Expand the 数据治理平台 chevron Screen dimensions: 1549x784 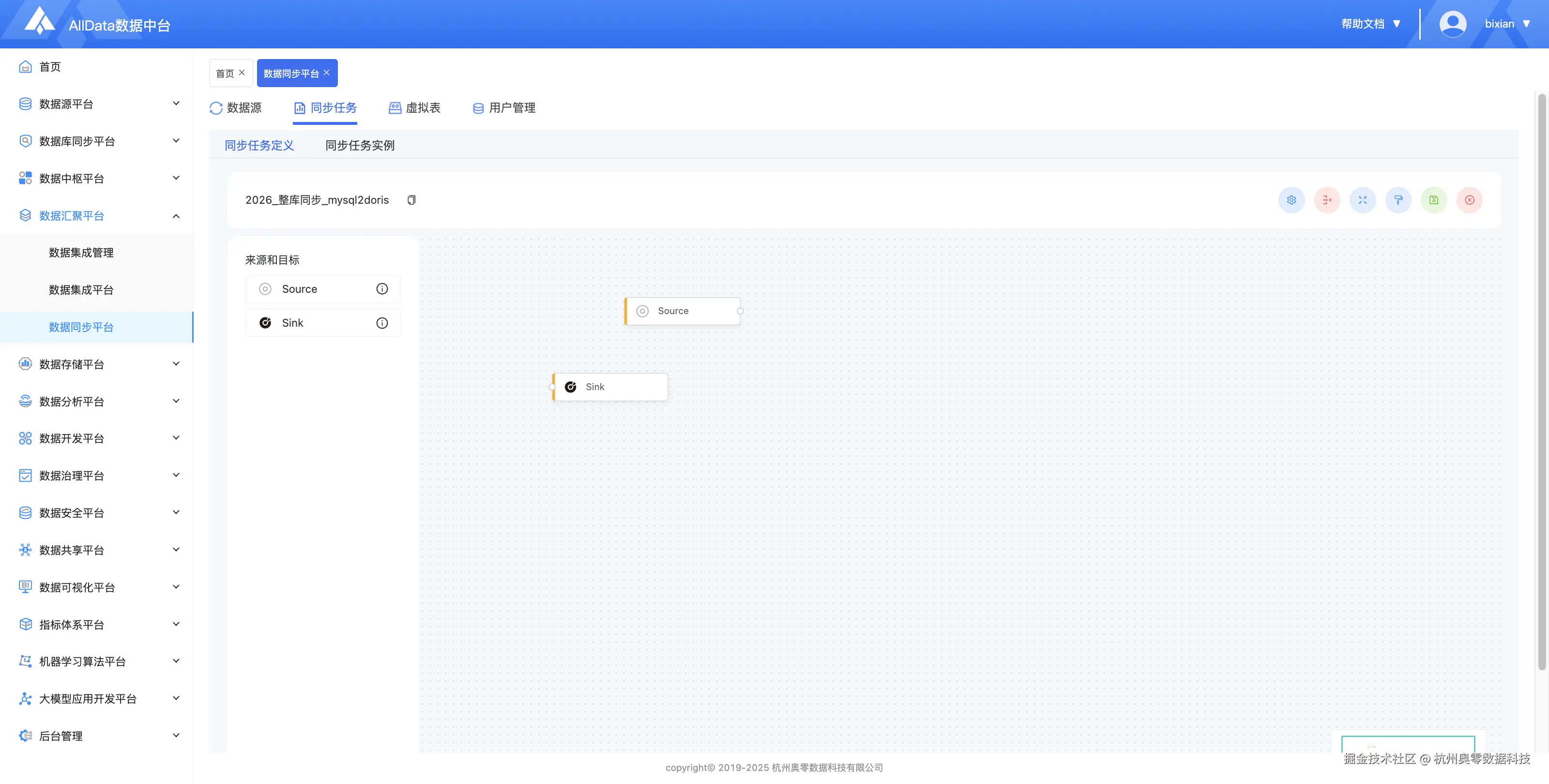pyautogui.click(x=176, y=475)
